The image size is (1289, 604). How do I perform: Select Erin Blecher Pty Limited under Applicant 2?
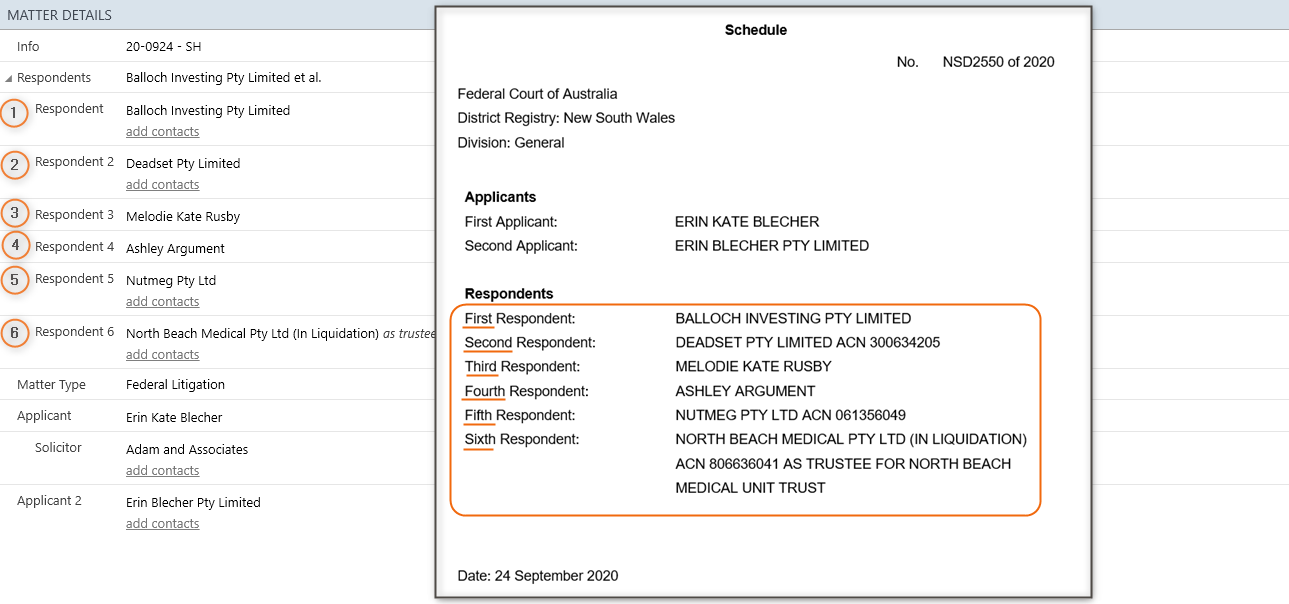click(193, 503)
